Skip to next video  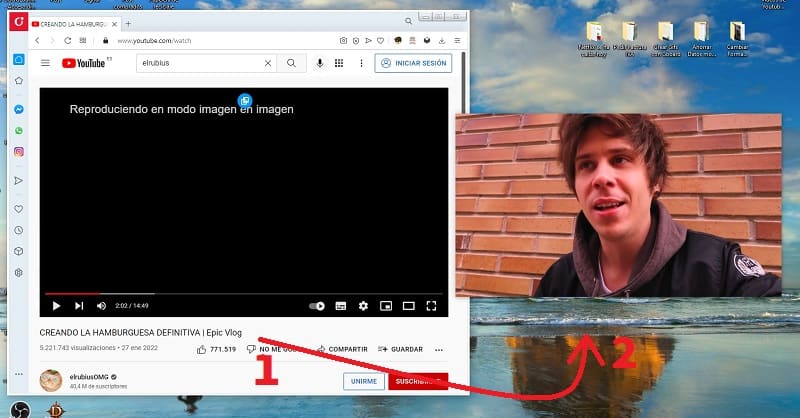pyautogui.click(x=79, y=306)
